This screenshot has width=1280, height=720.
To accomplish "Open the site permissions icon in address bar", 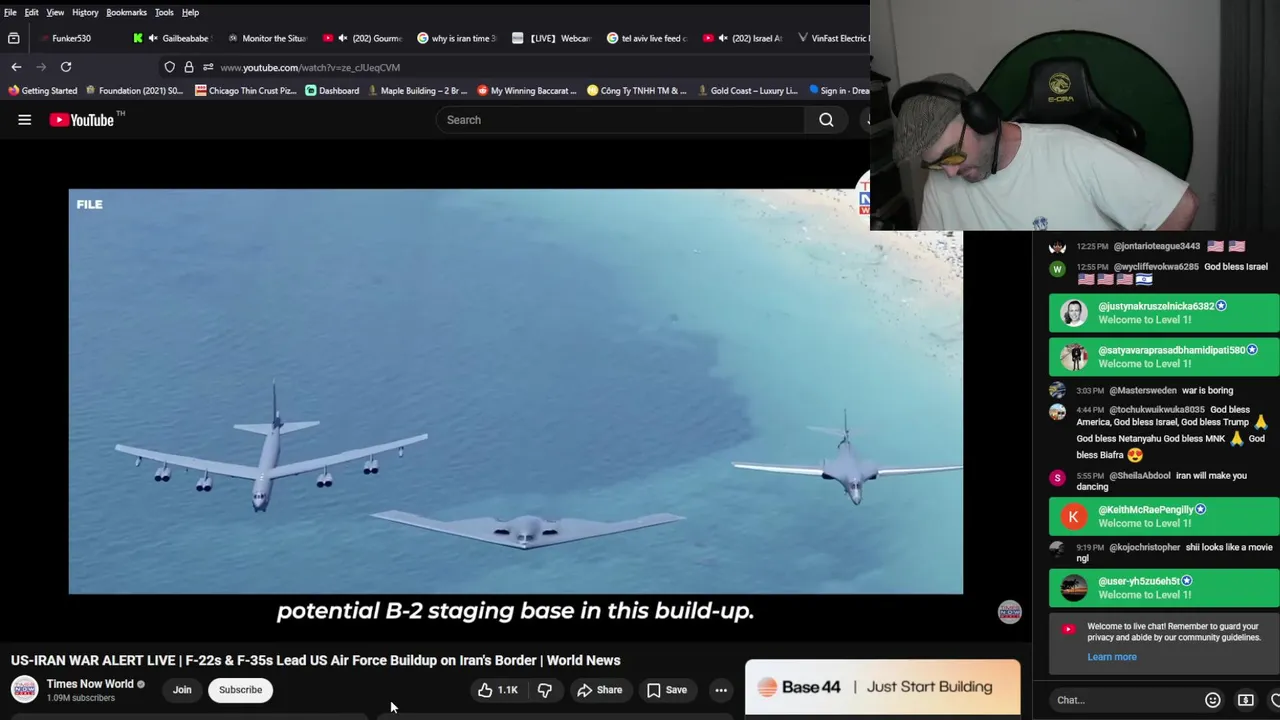I will click(208, 67).
